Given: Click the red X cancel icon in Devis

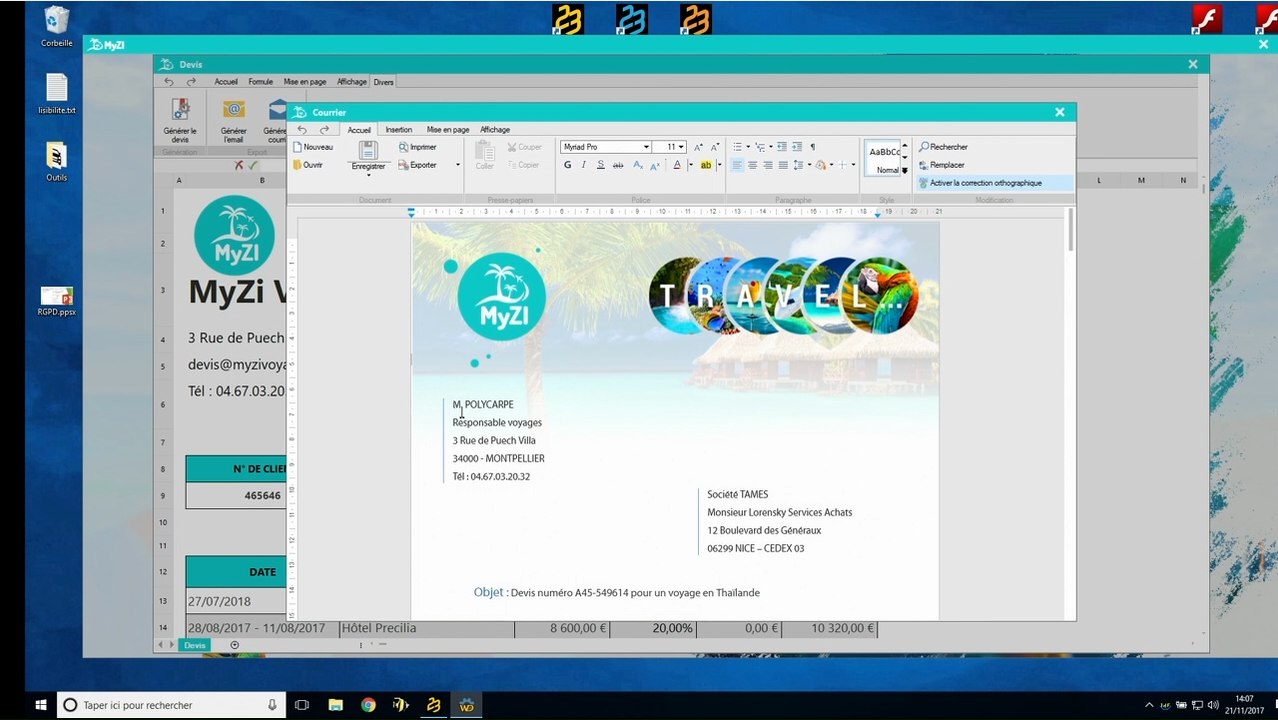Looking at the screenshot, I should tap(238, 166).
